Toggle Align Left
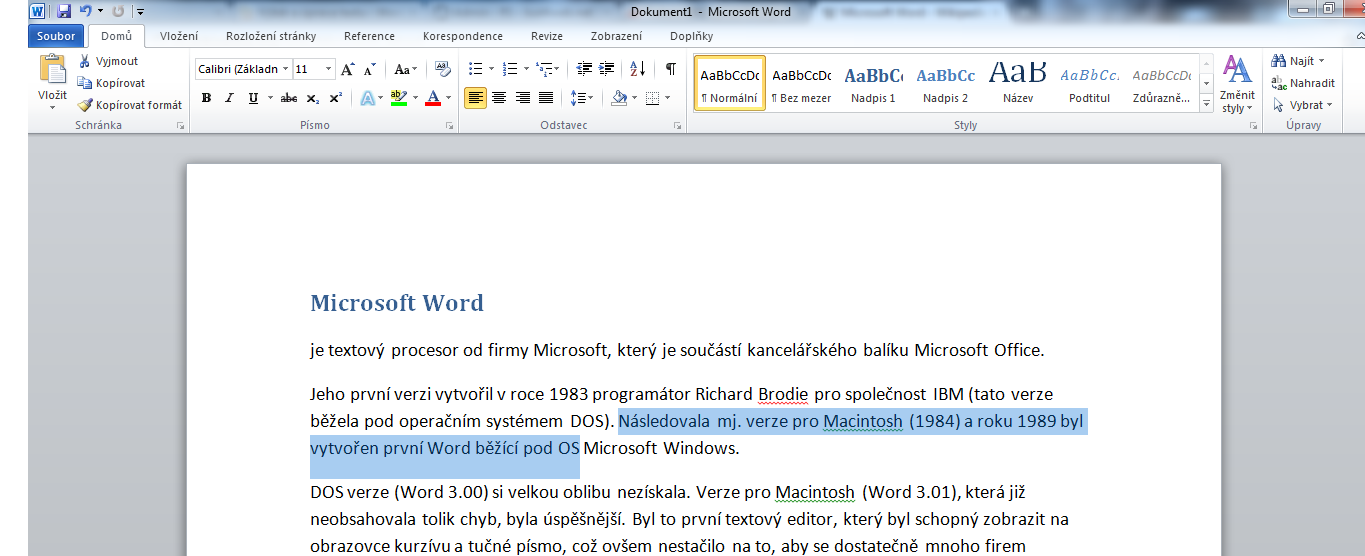The width and height of the screenshot is (1365, 556). 475,98
